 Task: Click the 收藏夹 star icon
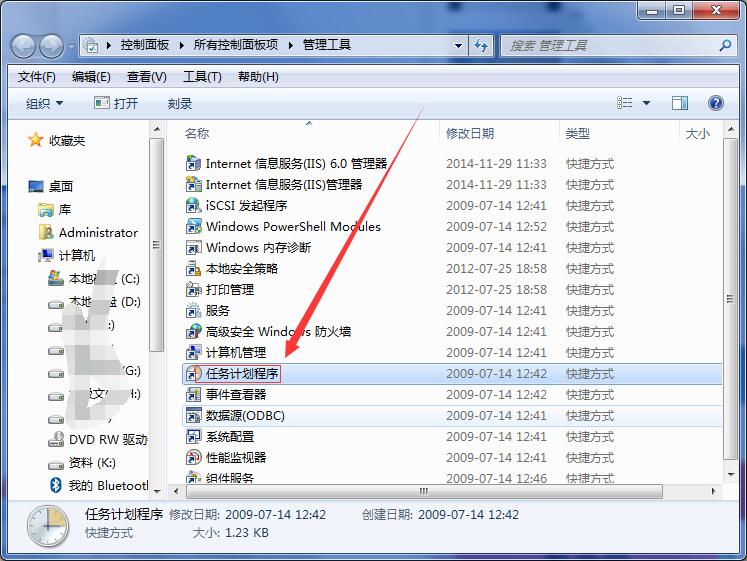tap(35, 140)
